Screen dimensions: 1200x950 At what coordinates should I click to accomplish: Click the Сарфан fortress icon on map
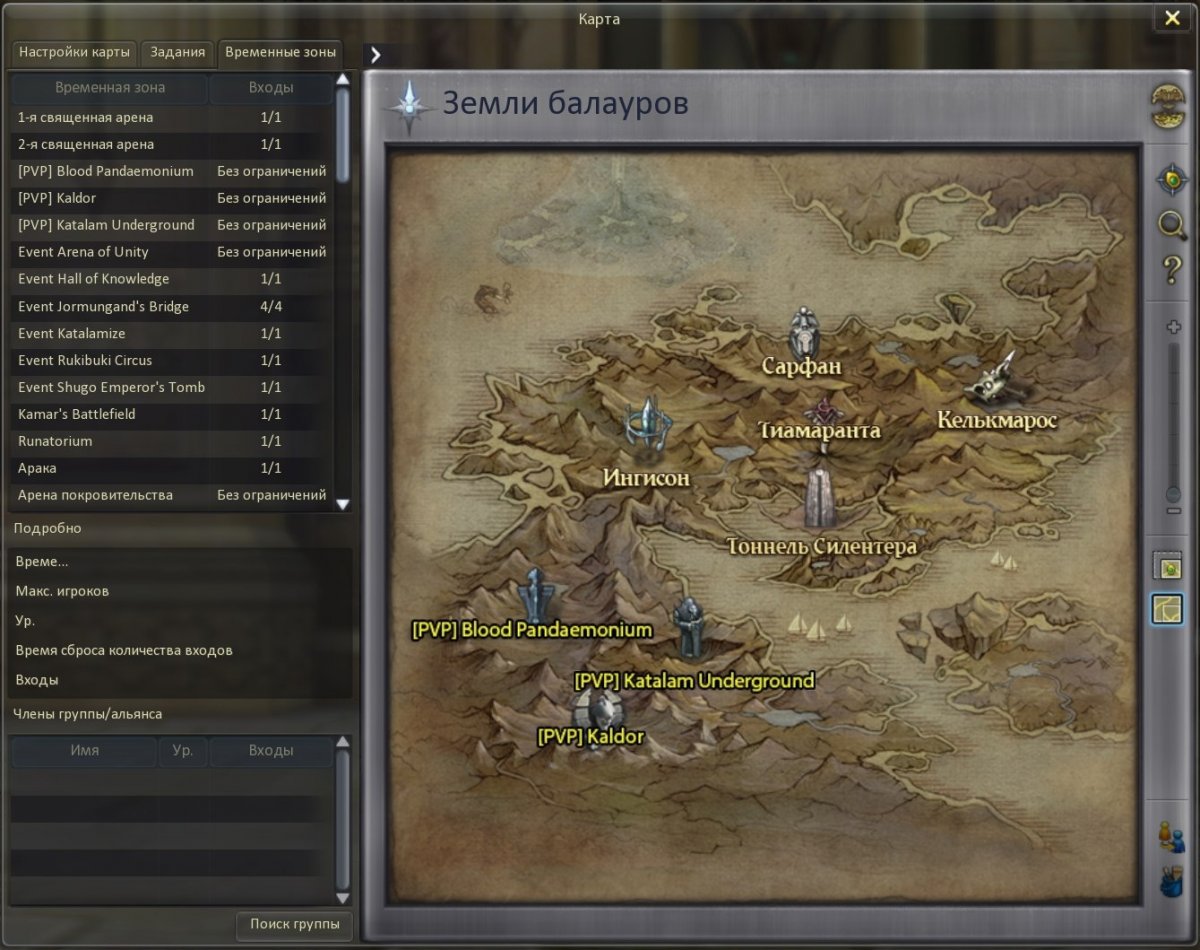coord(804,330)
